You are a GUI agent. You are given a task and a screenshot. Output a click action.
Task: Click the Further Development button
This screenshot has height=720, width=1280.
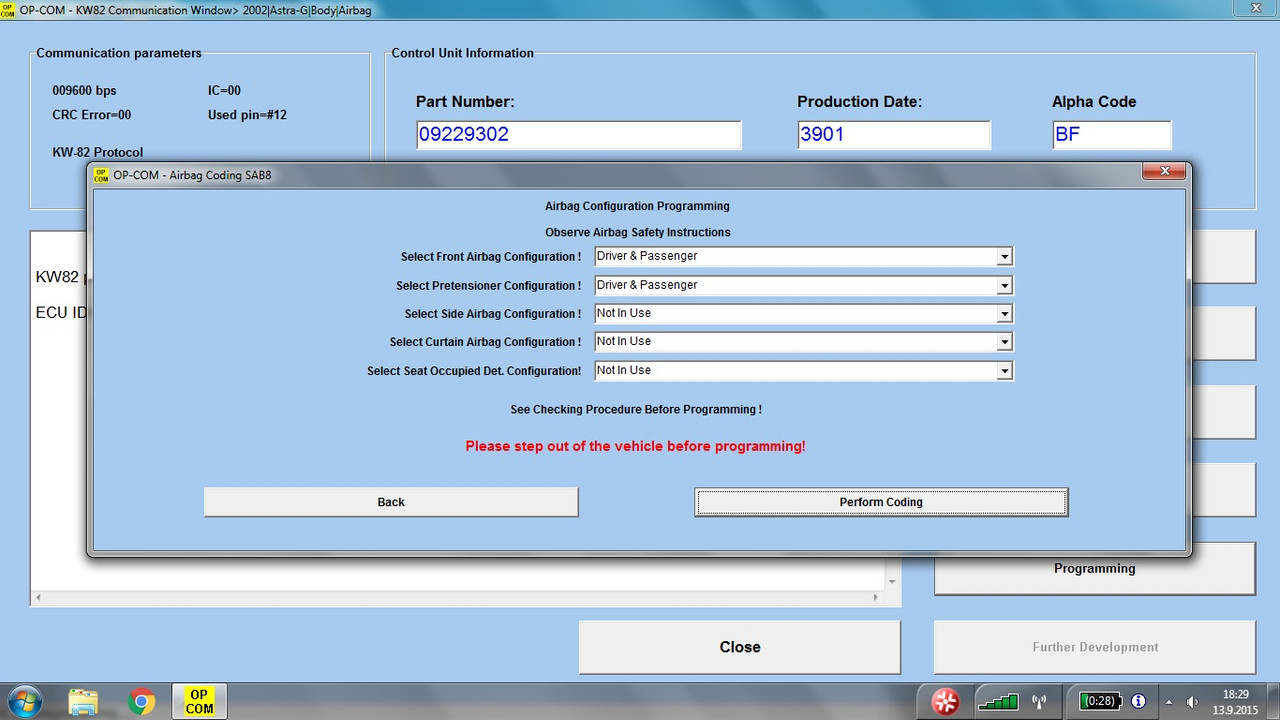1094,647
